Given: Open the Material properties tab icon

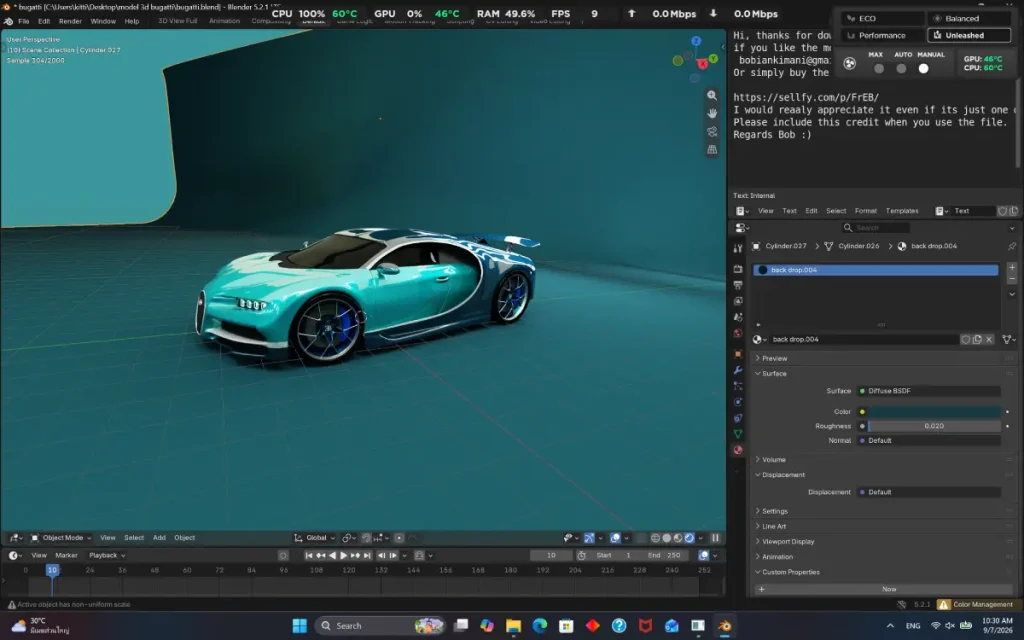Looking at the screenshot, I should pyautogui.click(x=738, y=450).
